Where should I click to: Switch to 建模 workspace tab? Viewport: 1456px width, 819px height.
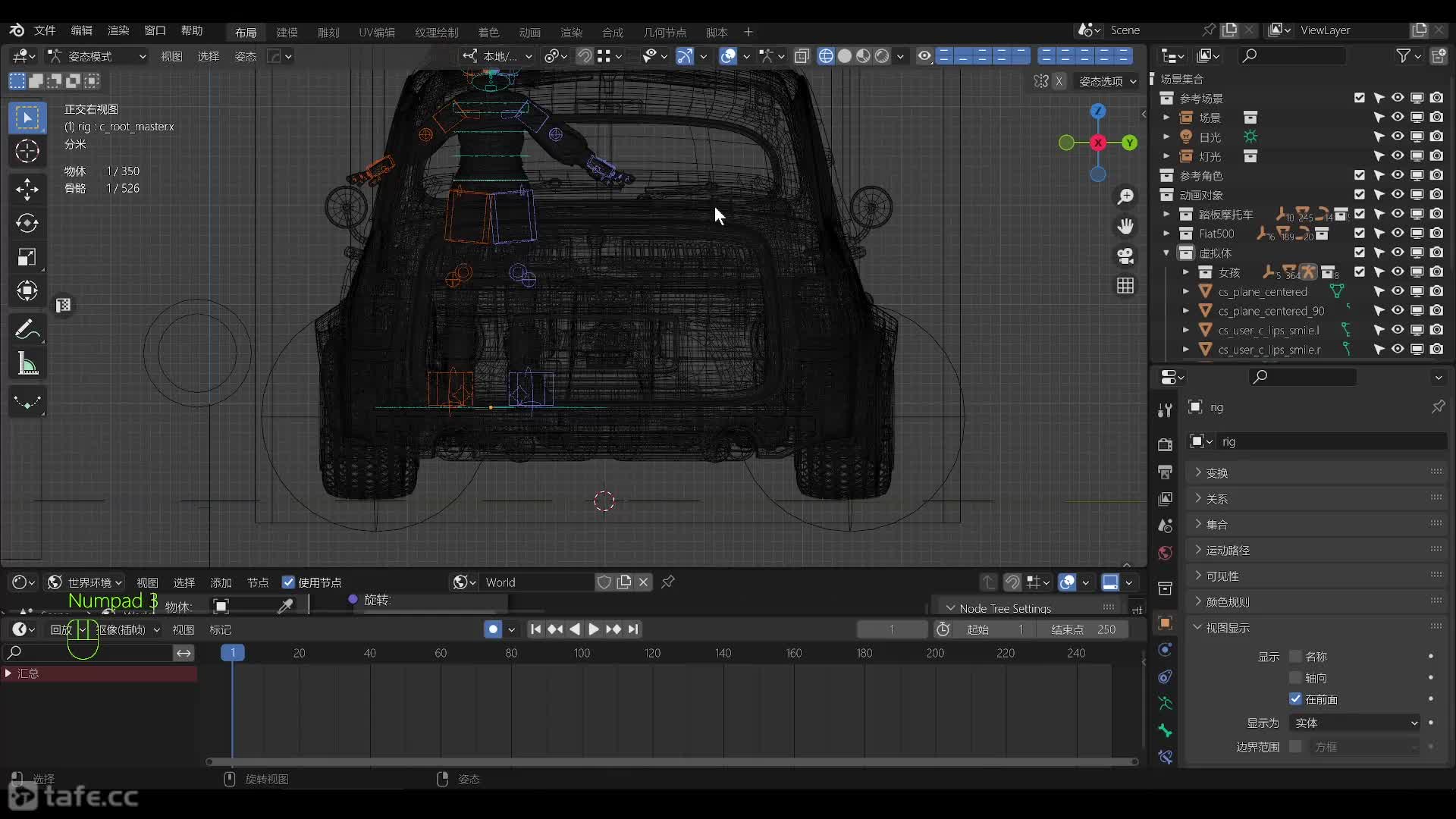(x=287, y=32)
